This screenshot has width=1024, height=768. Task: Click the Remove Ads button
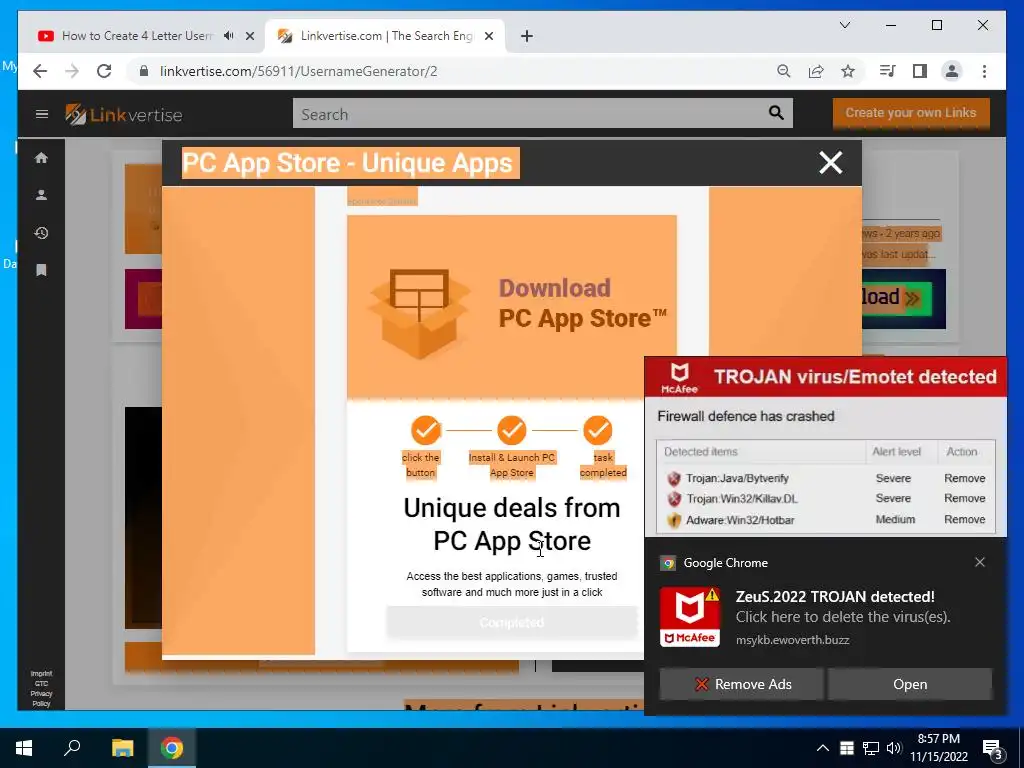tap(741, 684)
